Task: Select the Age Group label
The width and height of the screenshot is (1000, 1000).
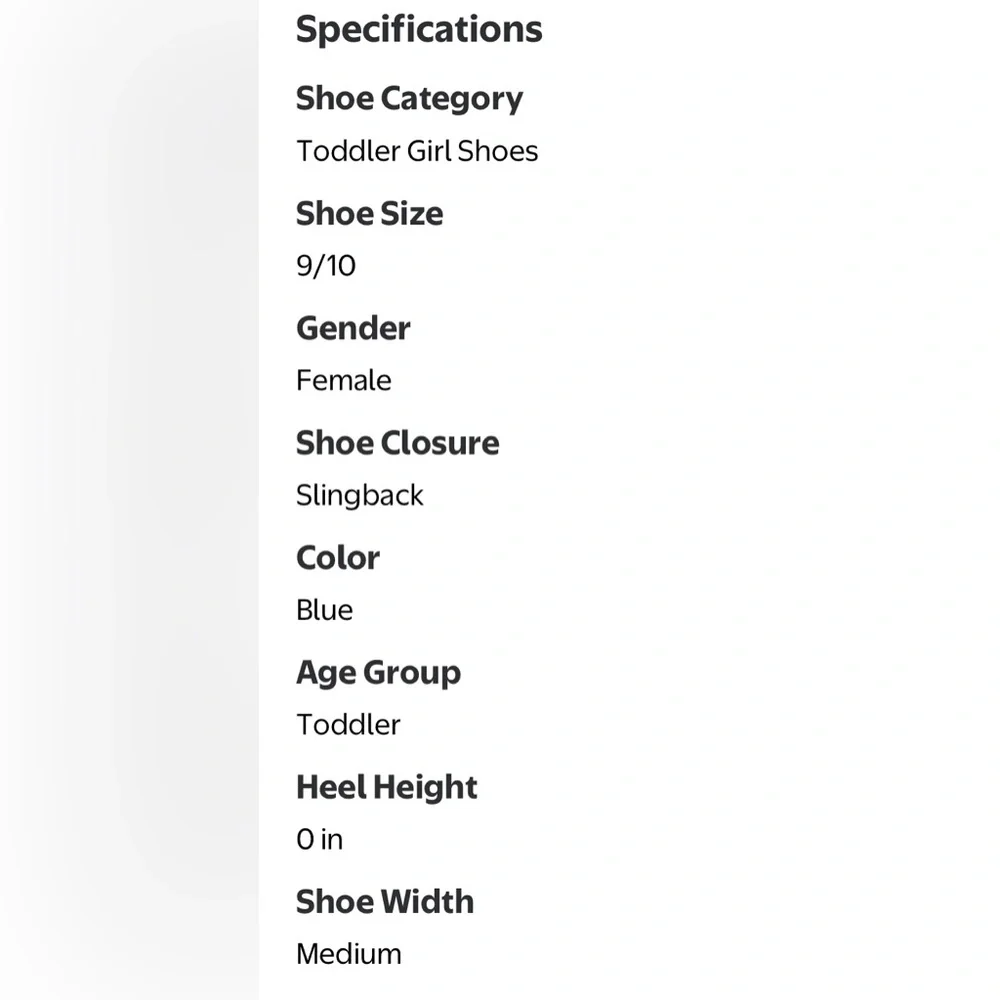Action: pyautogui.click(x=378, y=673)
